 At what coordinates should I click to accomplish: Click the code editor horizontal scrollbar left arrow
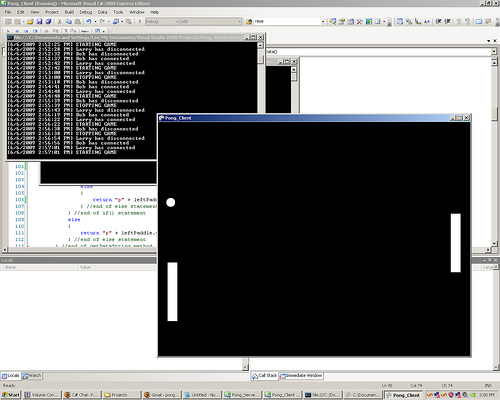[5, 249]
